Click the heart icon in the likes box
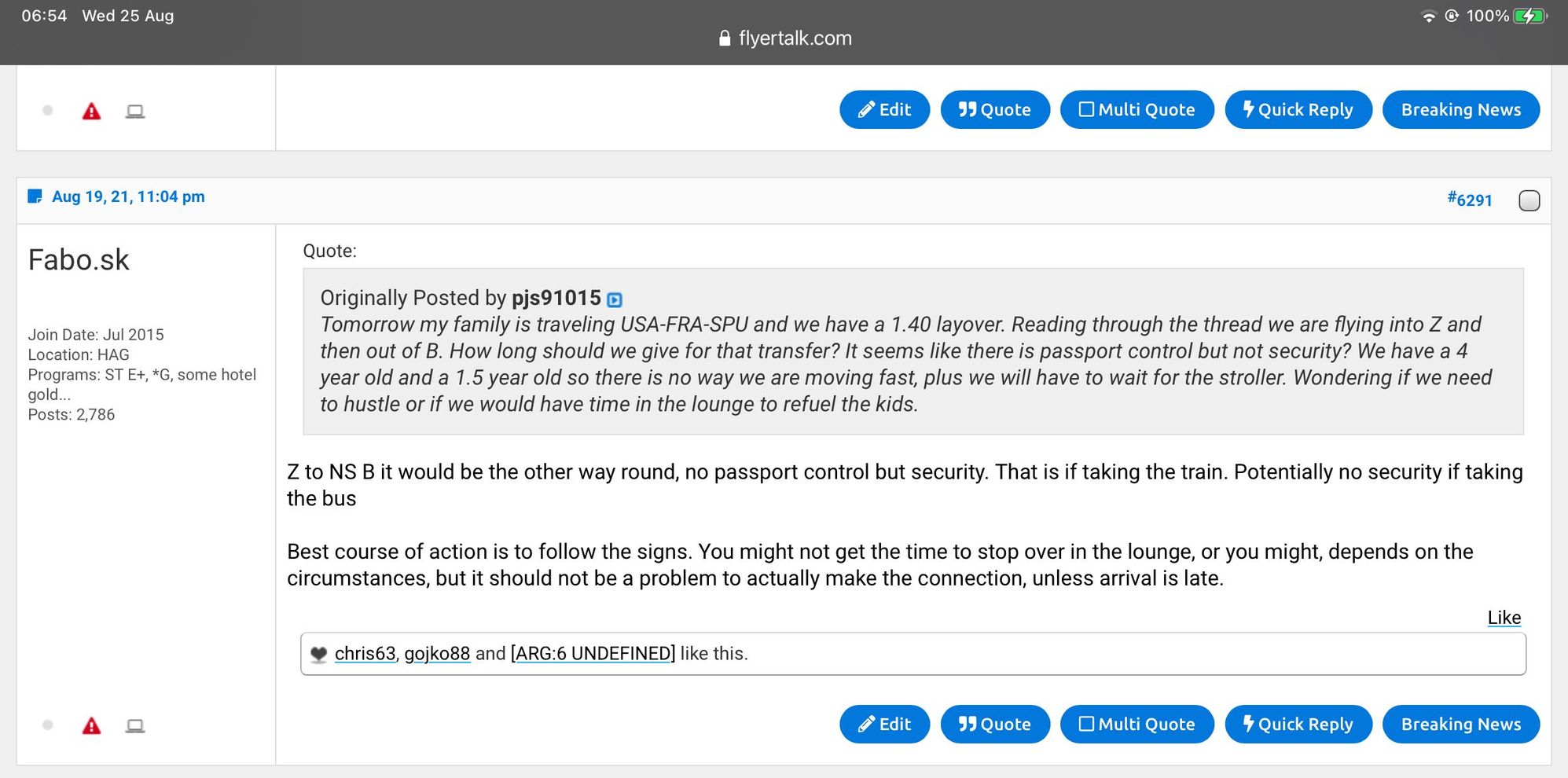The image size is (1568, 778). pos(318,654)
